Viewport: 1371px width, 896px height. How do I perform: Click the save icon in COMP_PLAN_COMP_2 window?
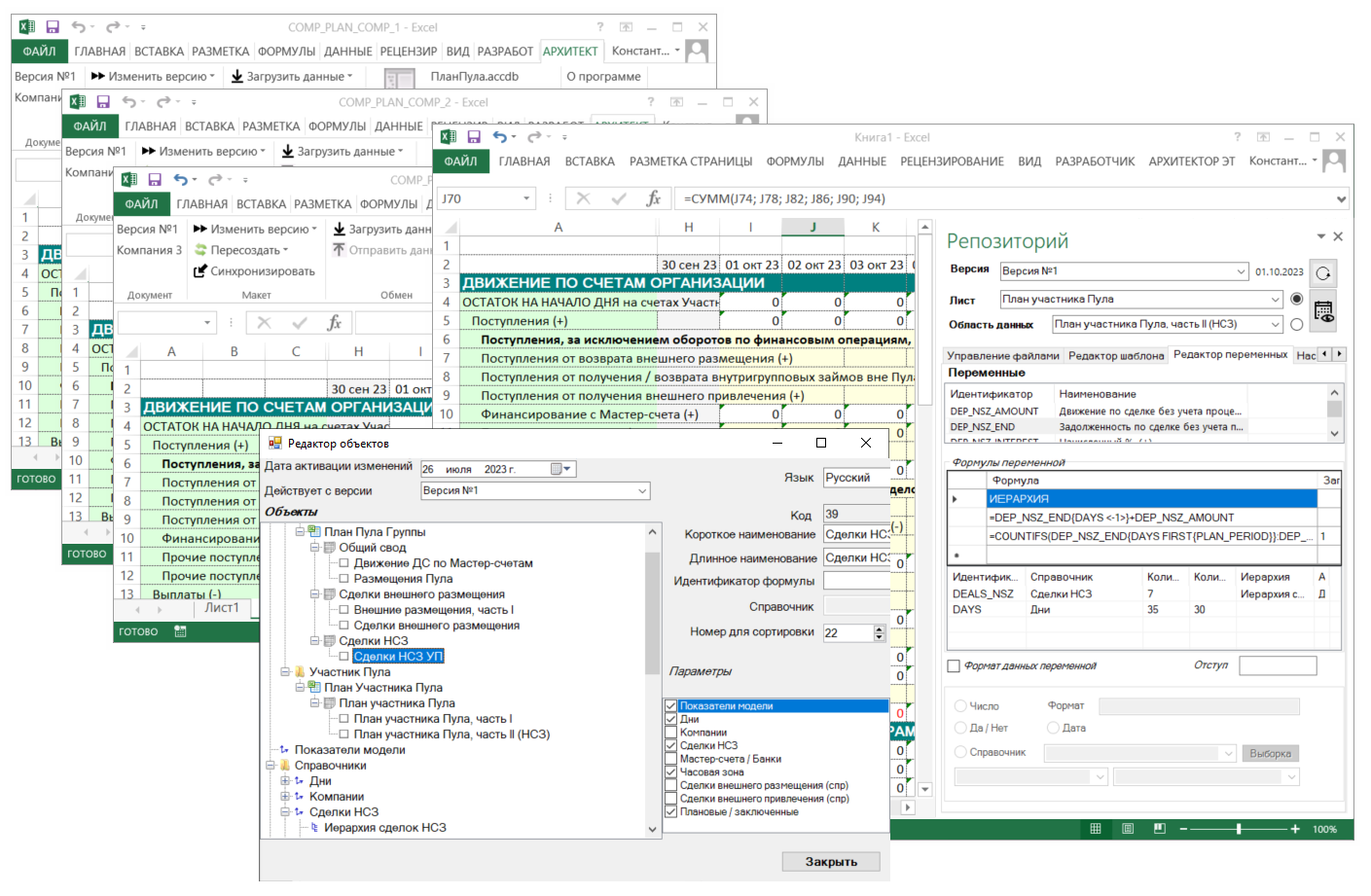point(103,102)
